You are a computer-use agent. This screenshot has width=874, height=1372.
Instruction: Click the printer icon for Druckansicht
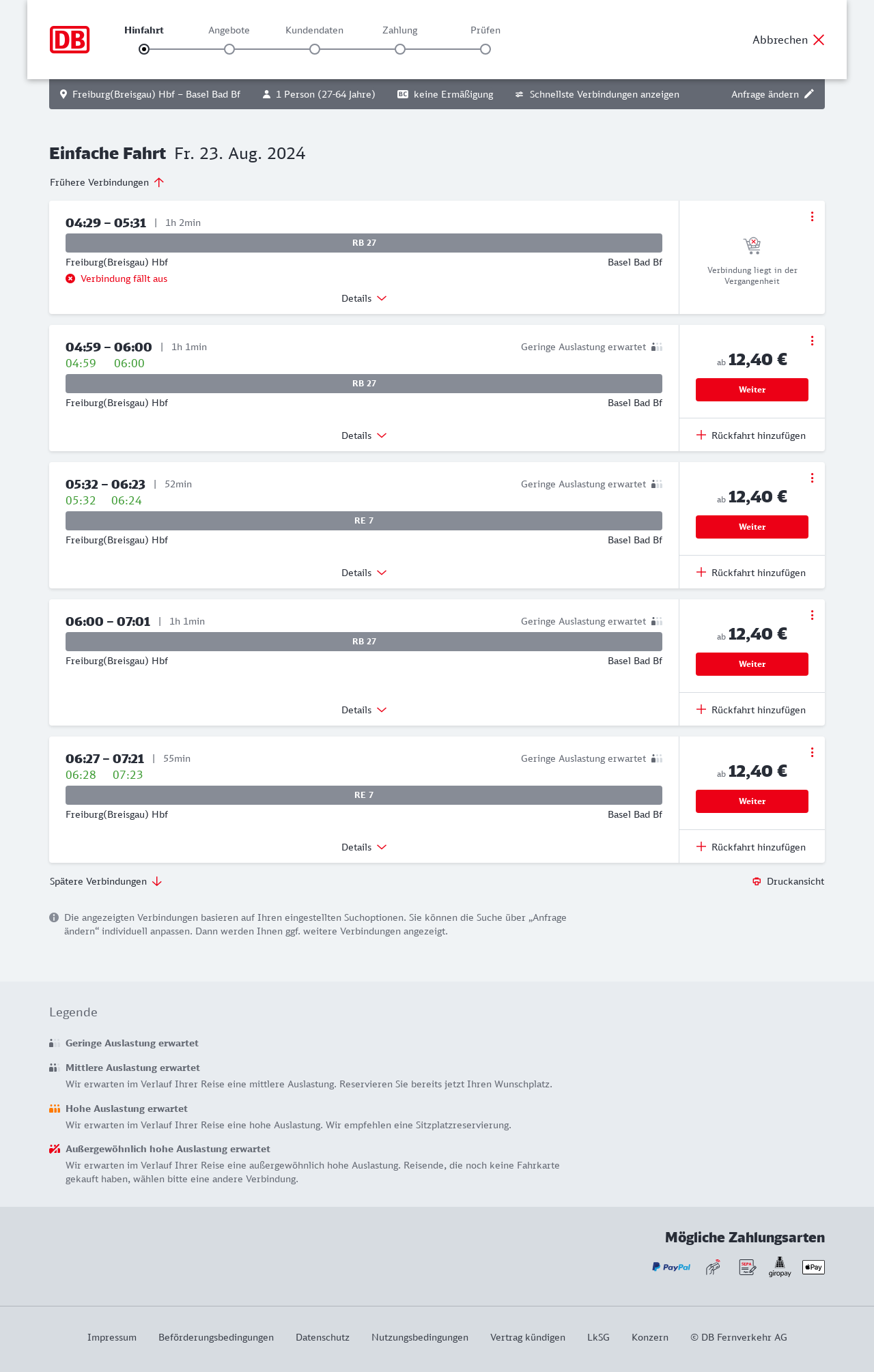pyautogui.click(x=757, y=881)
